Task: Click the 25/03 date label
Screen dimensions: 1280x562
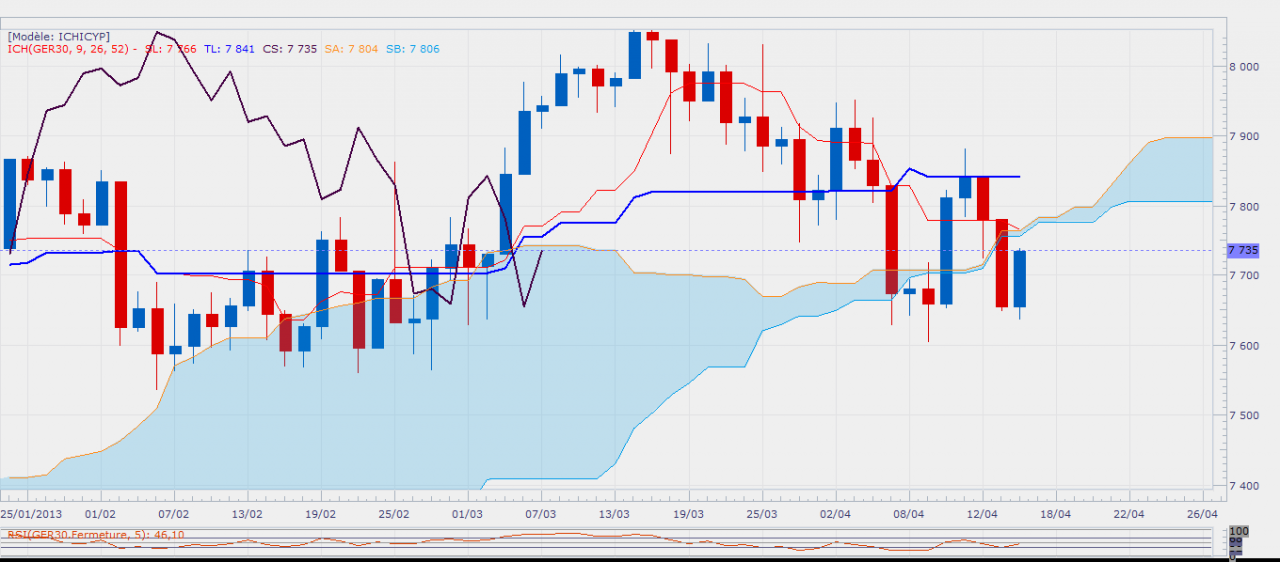Action: tap(761, 512)
